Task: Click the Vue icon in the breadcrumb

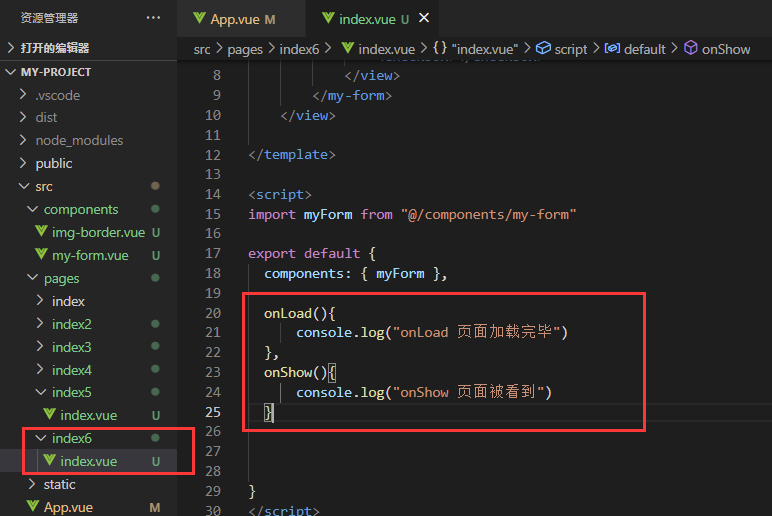Action: 348,48
